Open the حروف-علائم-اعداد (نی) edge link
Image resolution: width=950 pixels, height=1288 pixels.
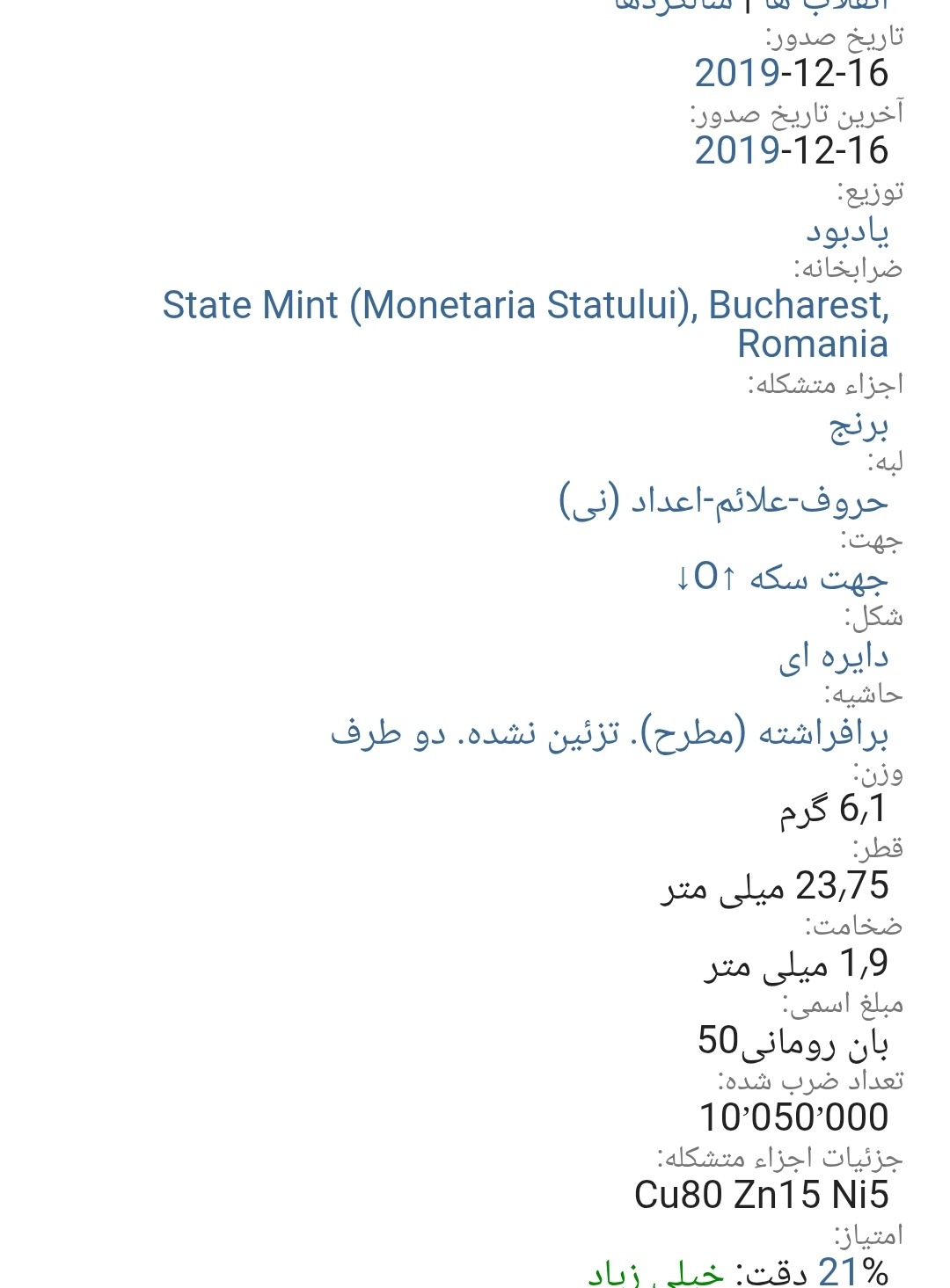click(723, 502)
